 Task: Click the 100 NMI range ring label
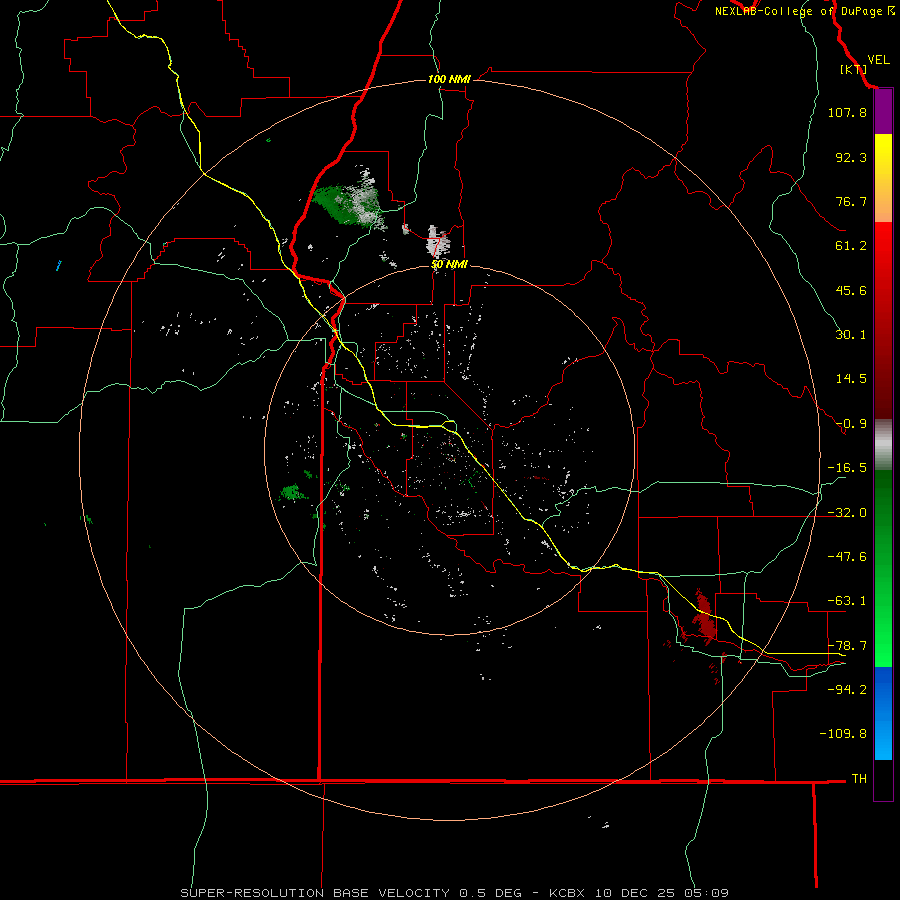(449, 79)
